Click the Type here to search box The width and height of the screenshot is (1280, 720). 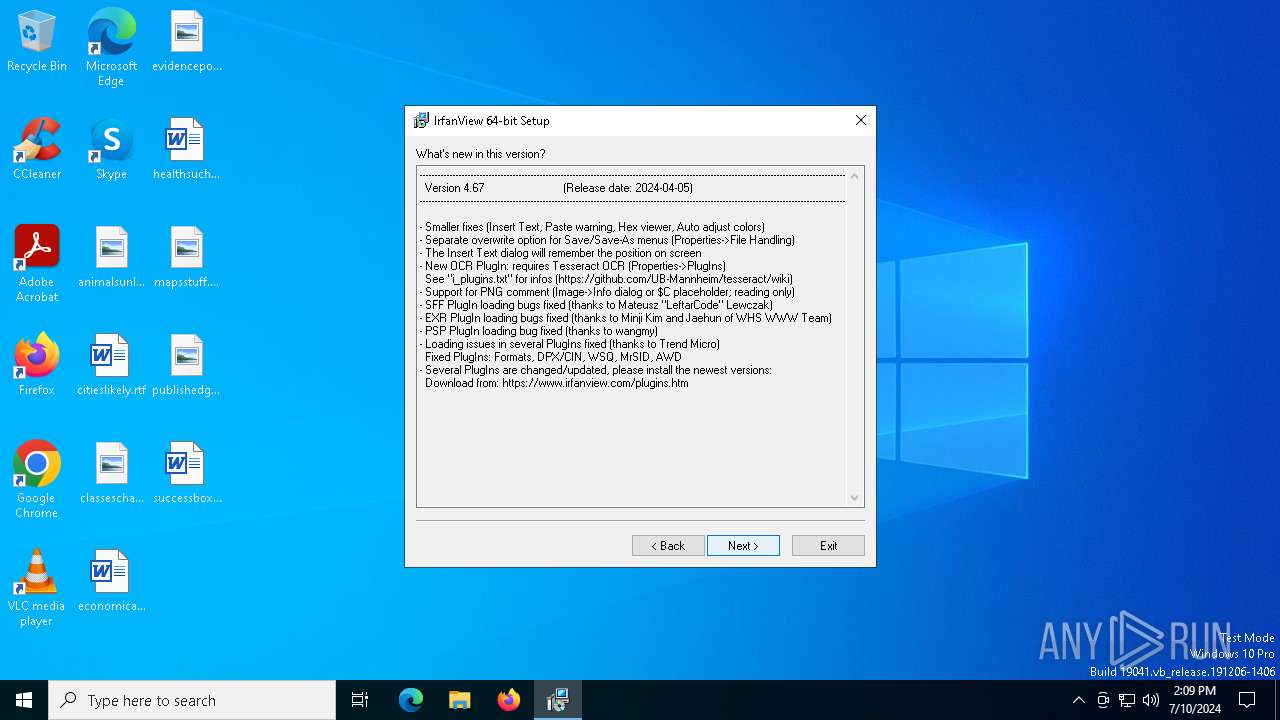pos(192,700)
